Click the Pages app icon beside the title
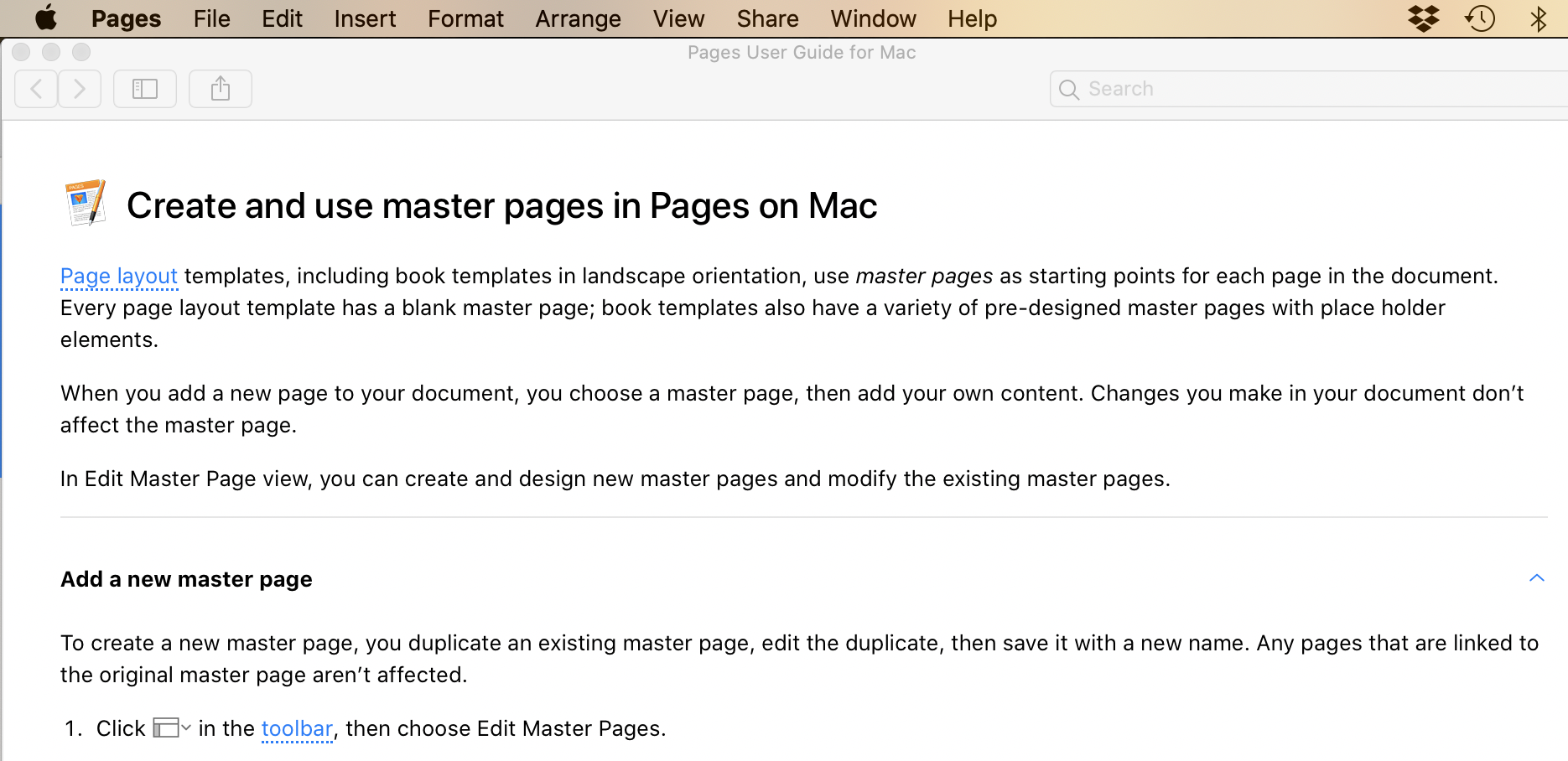Image resolution: width=1568 pixels, height=761 pixels. (x=86, y=203)
